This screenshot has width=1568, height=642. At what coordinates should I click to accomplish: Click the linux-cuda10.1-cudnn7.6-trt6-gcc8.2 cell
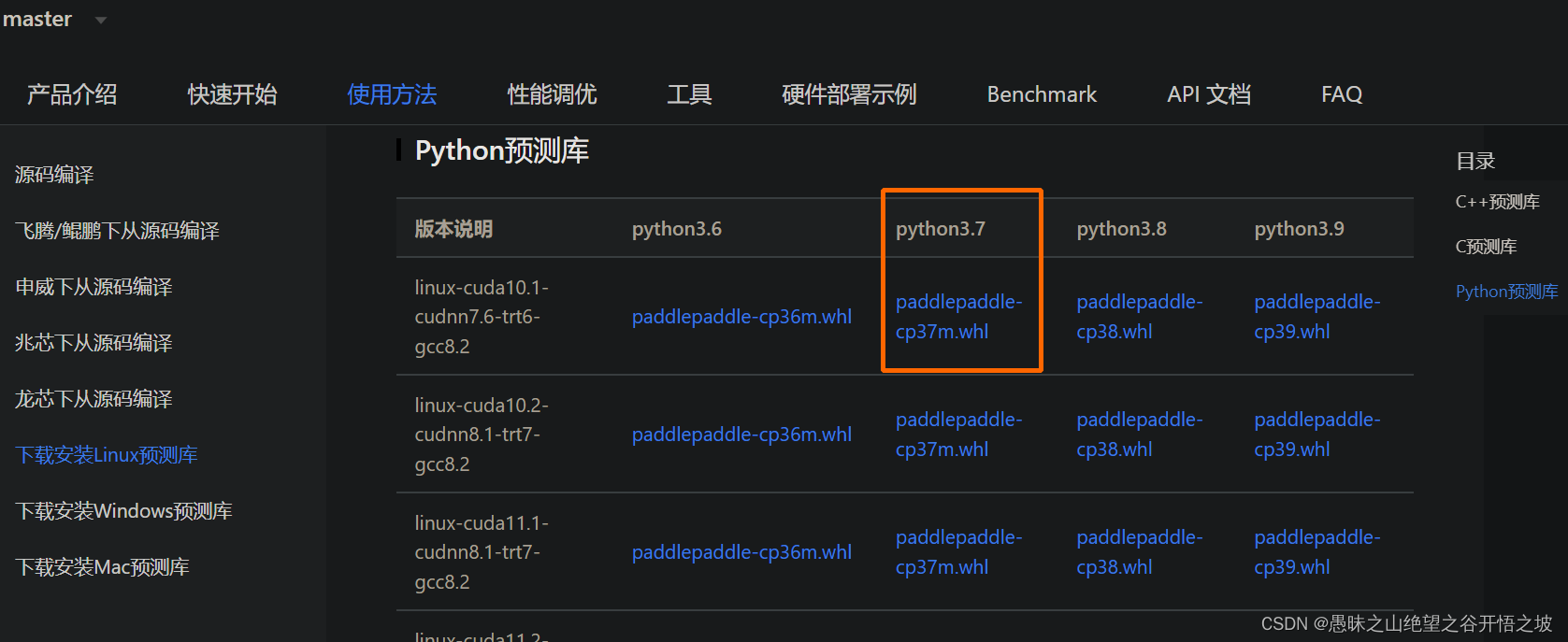(482, 317)
